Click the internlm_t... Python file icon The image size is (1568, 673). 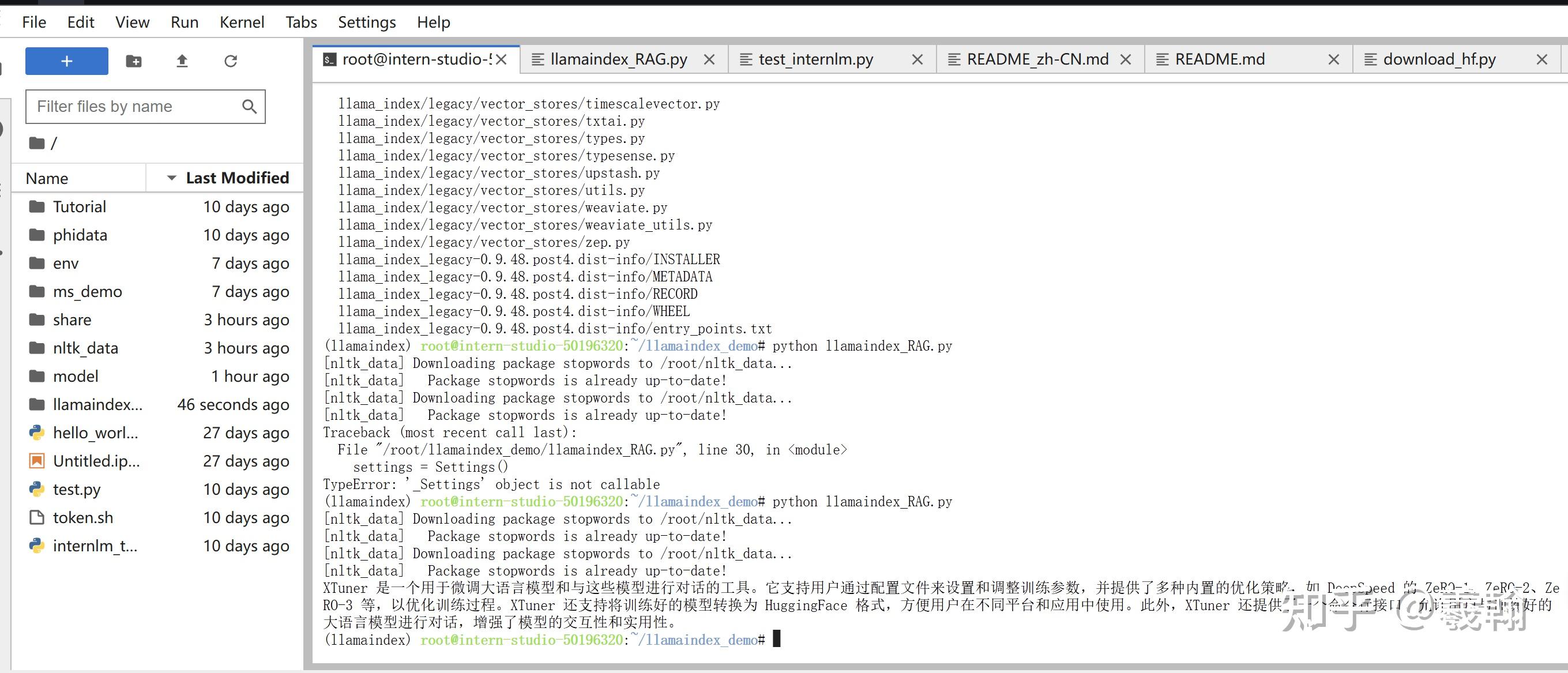point(37,546)
